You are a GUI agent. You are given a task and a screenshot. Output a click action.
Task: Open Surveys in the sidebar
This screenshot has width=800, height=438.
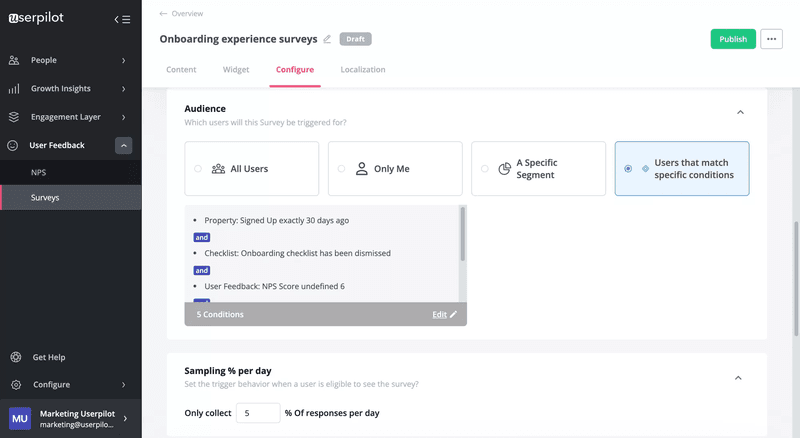pos(71,198)
